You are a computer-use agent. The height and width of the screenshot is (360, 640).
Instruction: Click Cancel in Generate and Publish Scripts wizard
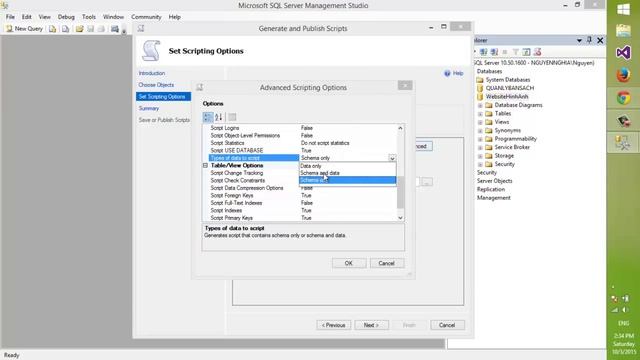tap(447, 325)
